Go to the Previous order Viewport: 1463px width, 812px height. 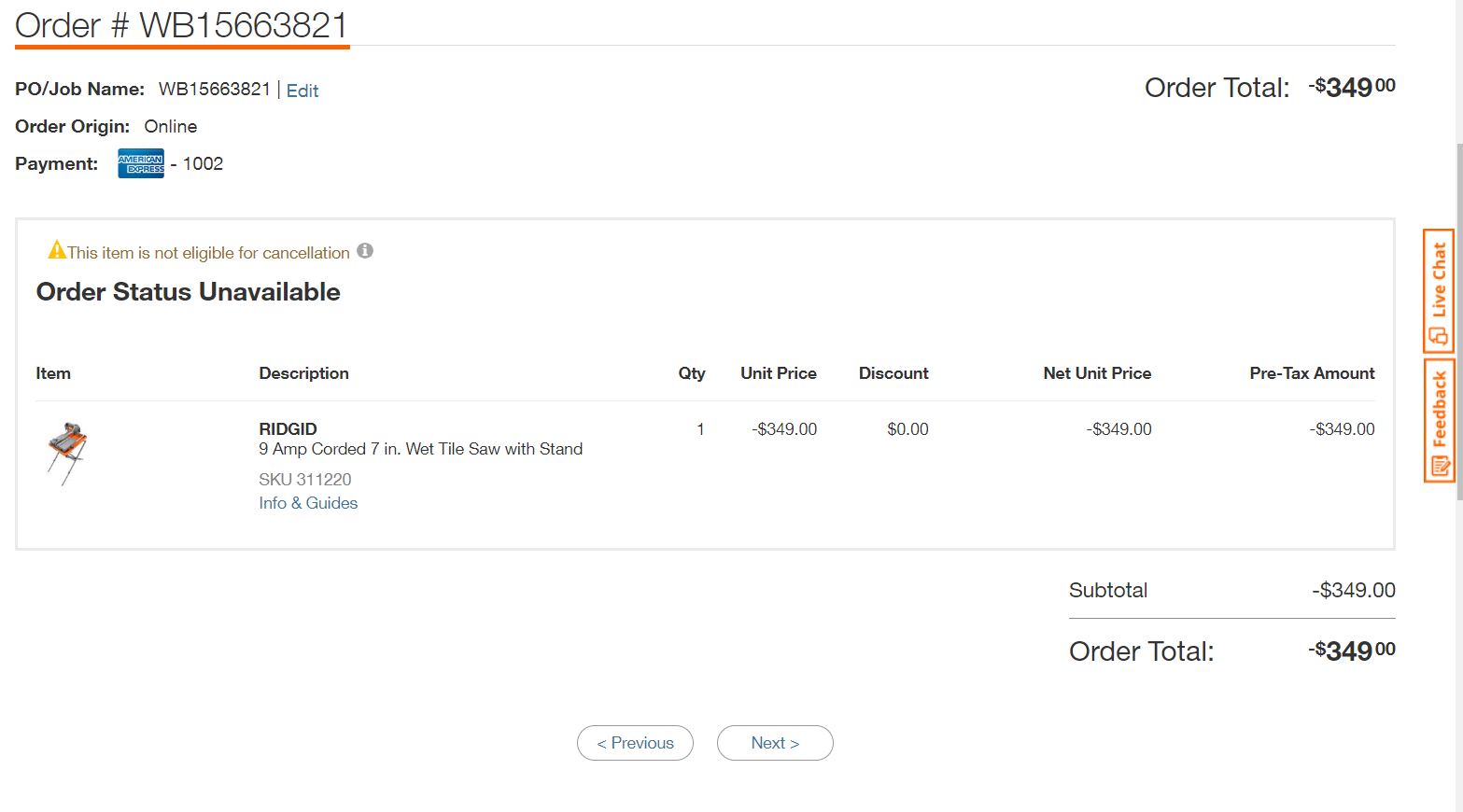(x=635, y=743)
